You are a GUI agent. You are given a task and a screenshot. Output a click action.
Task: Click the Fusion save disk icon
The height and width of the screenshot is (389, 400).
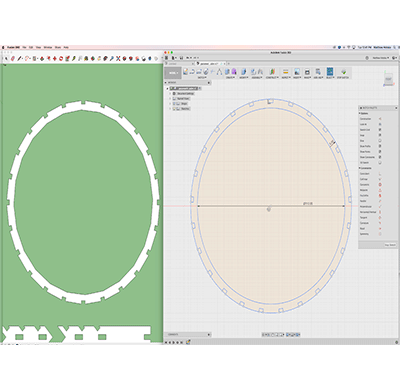tap(181, 58)
